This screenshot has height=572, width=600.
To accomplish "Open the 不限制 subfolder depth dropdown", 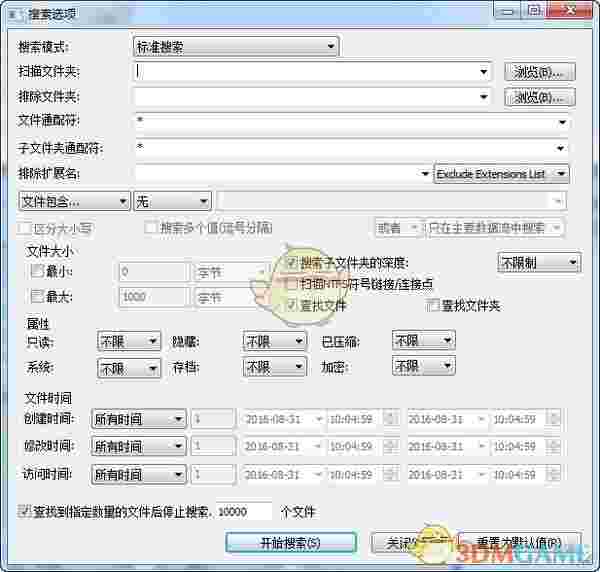I will 539,263.
